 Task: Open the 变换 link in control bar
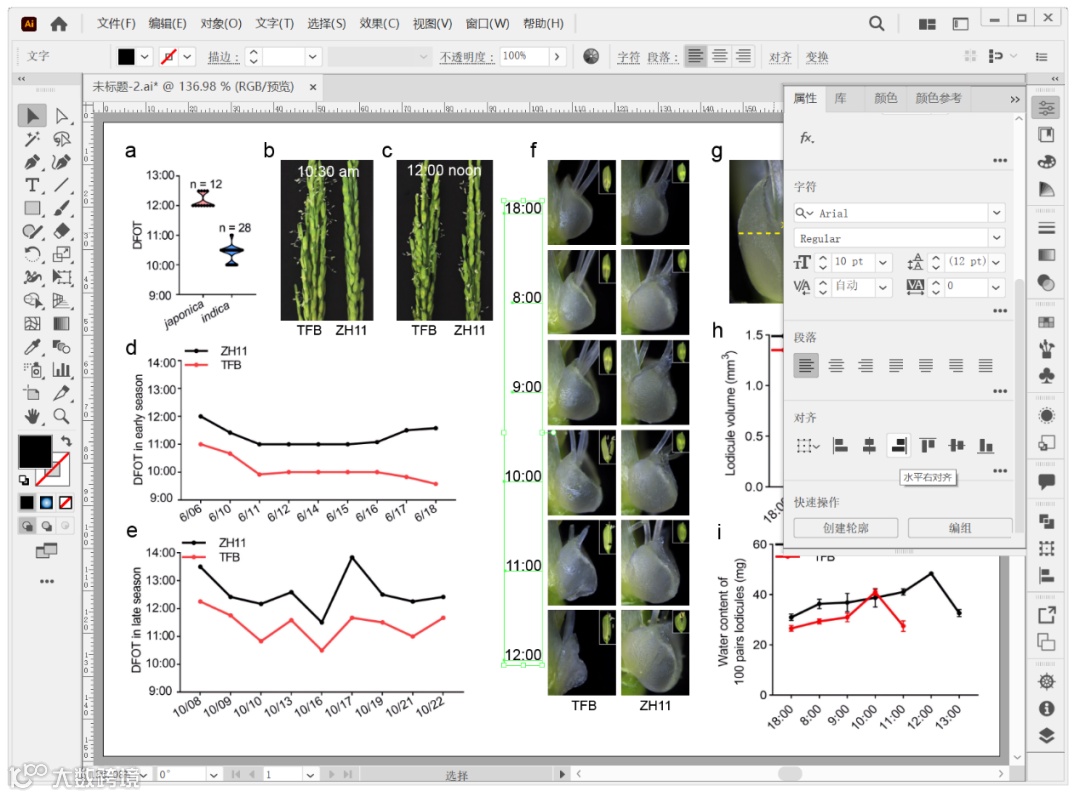click(817, 57)
